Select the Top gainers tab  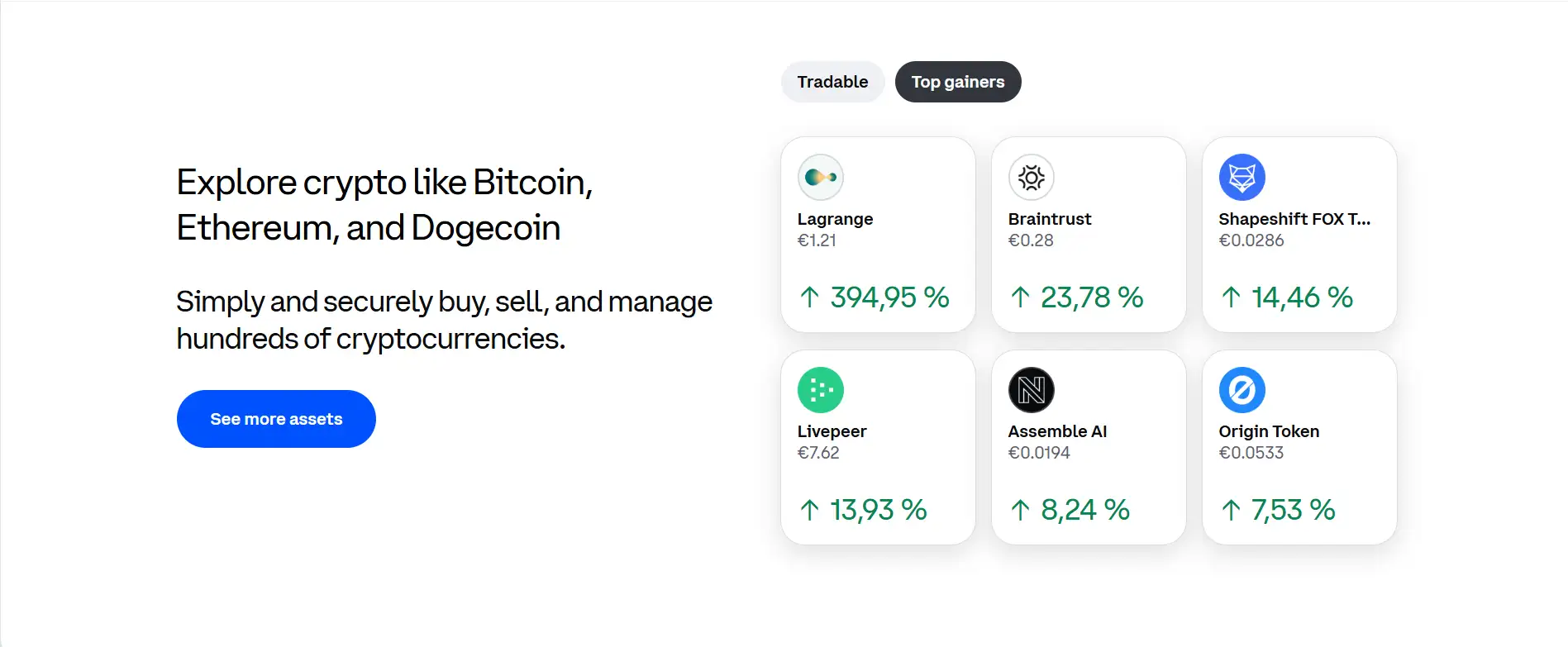958,82
